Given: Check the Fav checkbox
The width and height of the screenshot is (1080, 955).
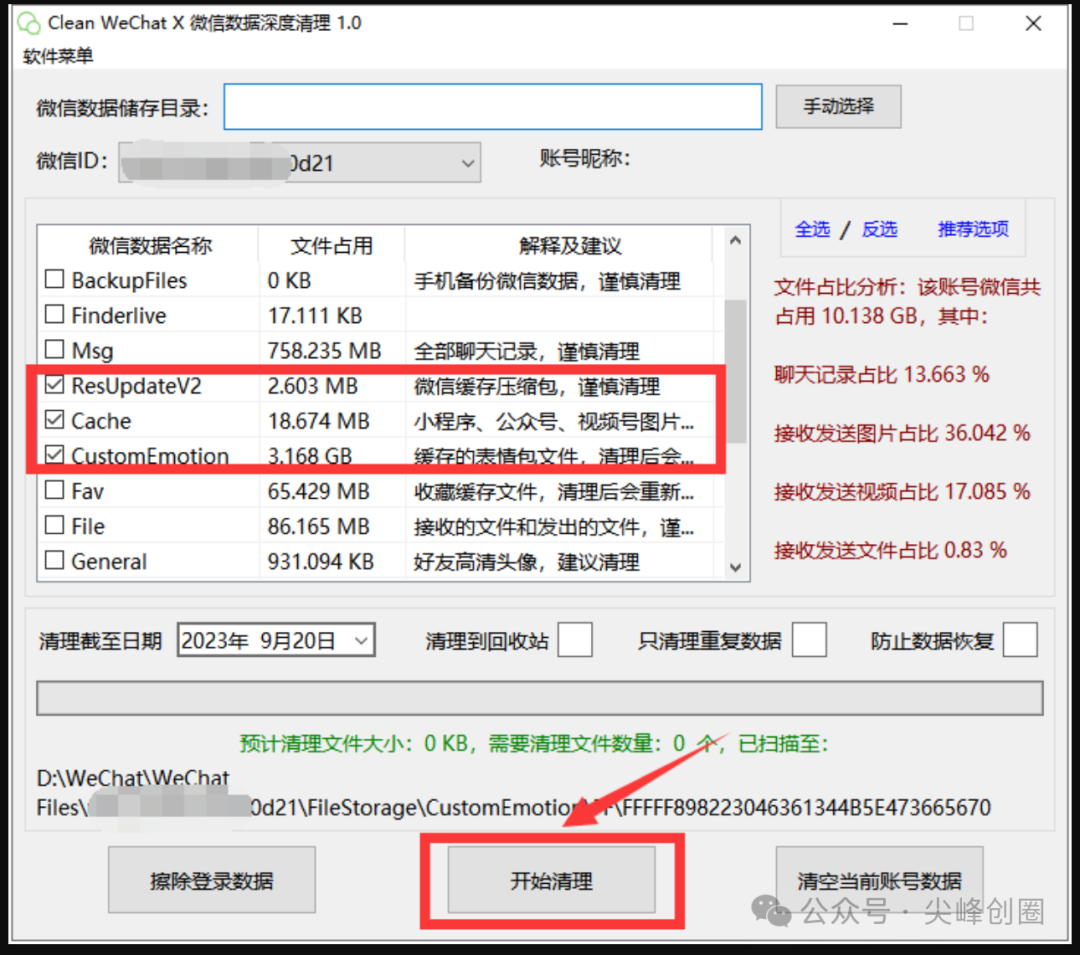Looking at the screenshot, I should tap(54, 490).
